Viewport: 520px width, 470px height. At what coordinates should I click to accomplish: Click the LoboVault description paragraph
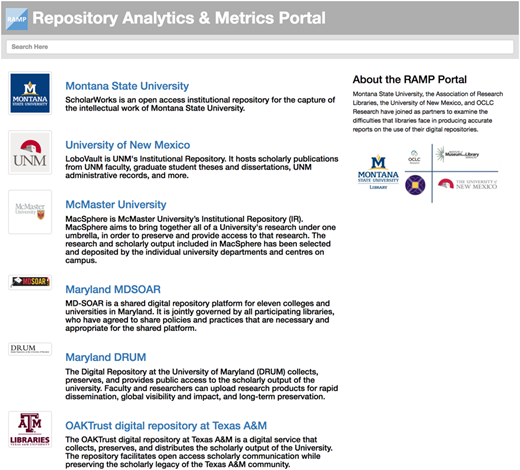coord(202,167)
